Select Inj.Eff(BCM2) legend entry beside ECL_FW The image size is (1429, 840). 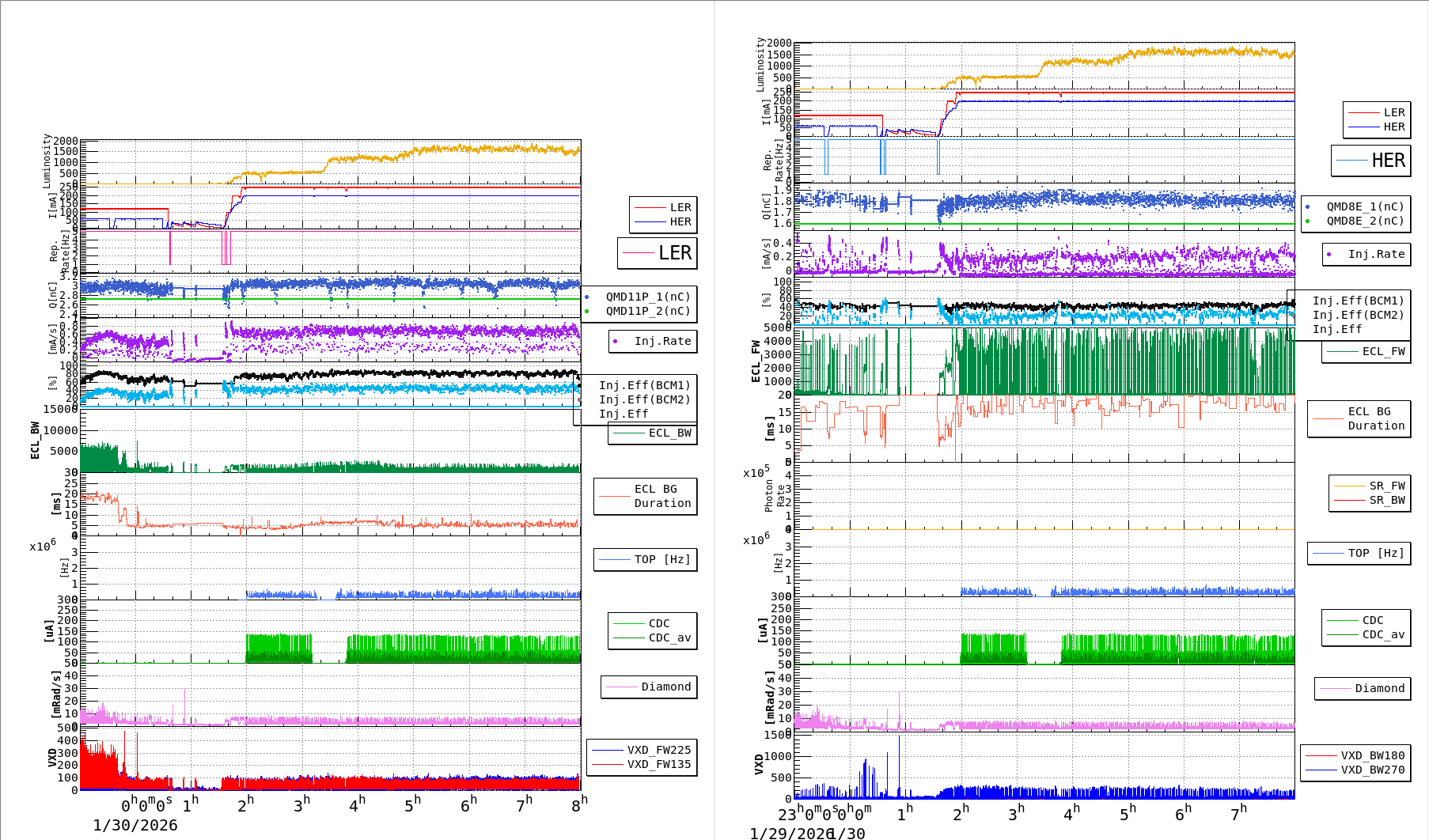click(x=1358, y=315)
